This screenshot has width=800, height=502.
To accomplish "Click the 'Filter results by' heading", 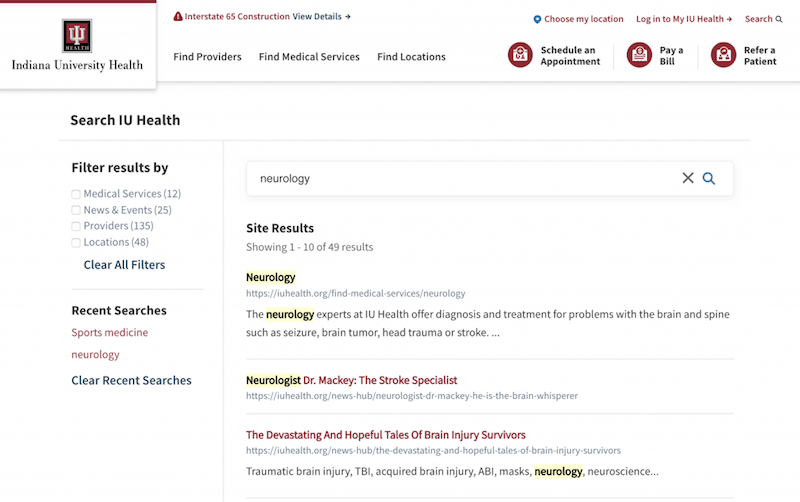I will click(120, 167).
